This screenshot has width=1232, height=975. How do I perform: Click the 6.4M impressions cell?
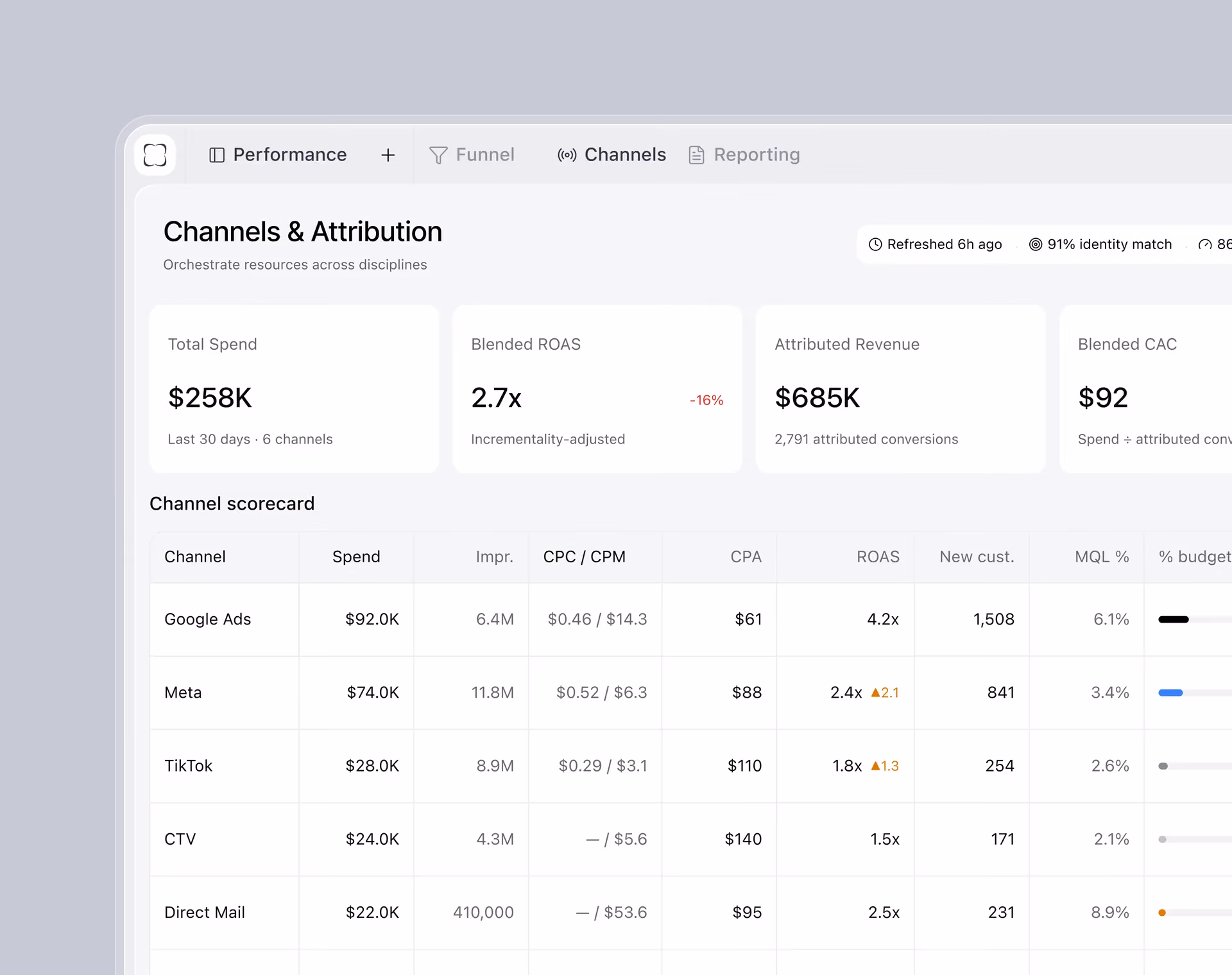[495, 619]
